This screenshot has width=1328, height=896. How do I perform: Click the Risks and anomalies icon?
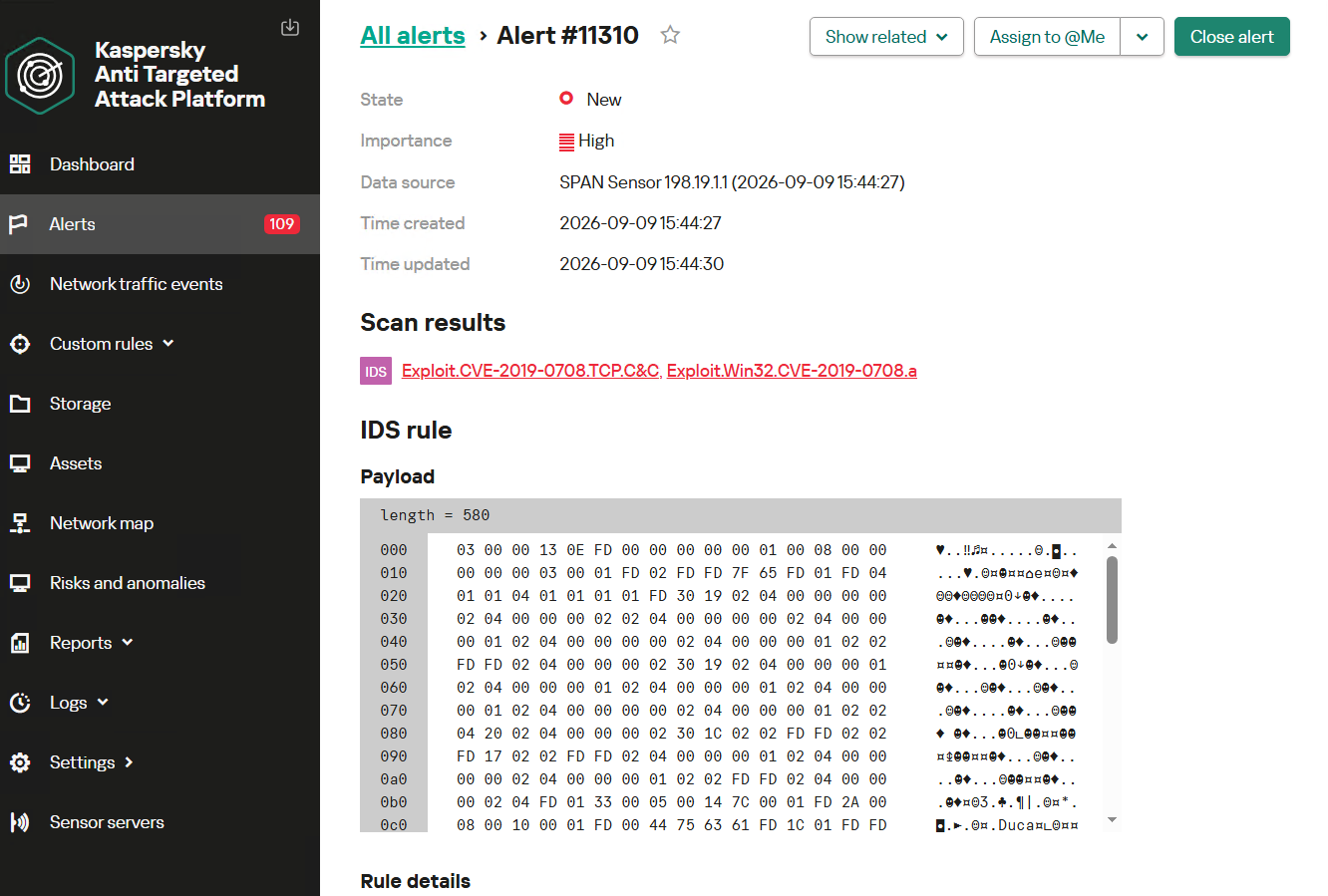click(x=20, y=583)
